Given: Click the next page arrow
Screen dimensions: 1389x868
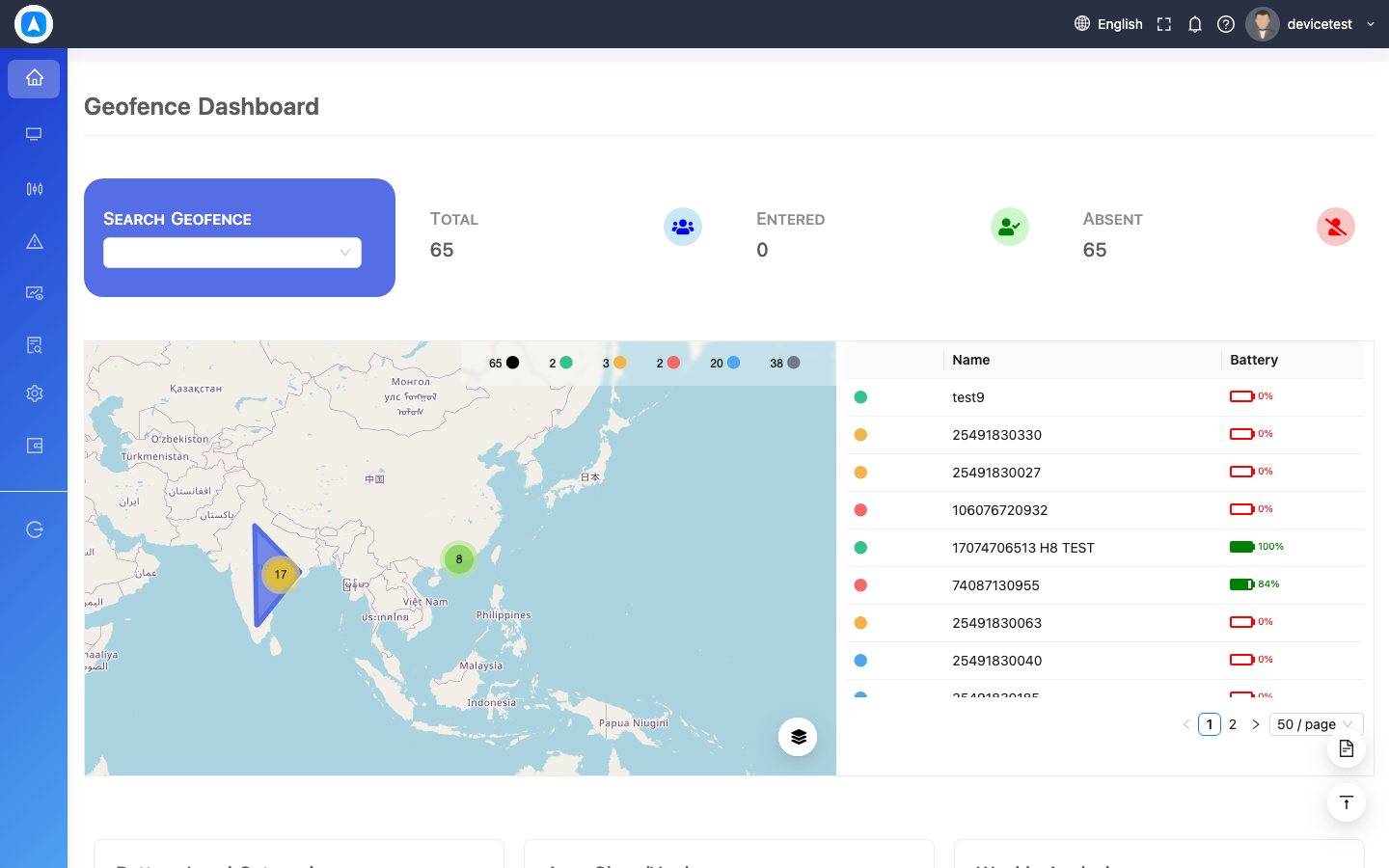Looking at the screenshot, I should tap(1256, 724).
